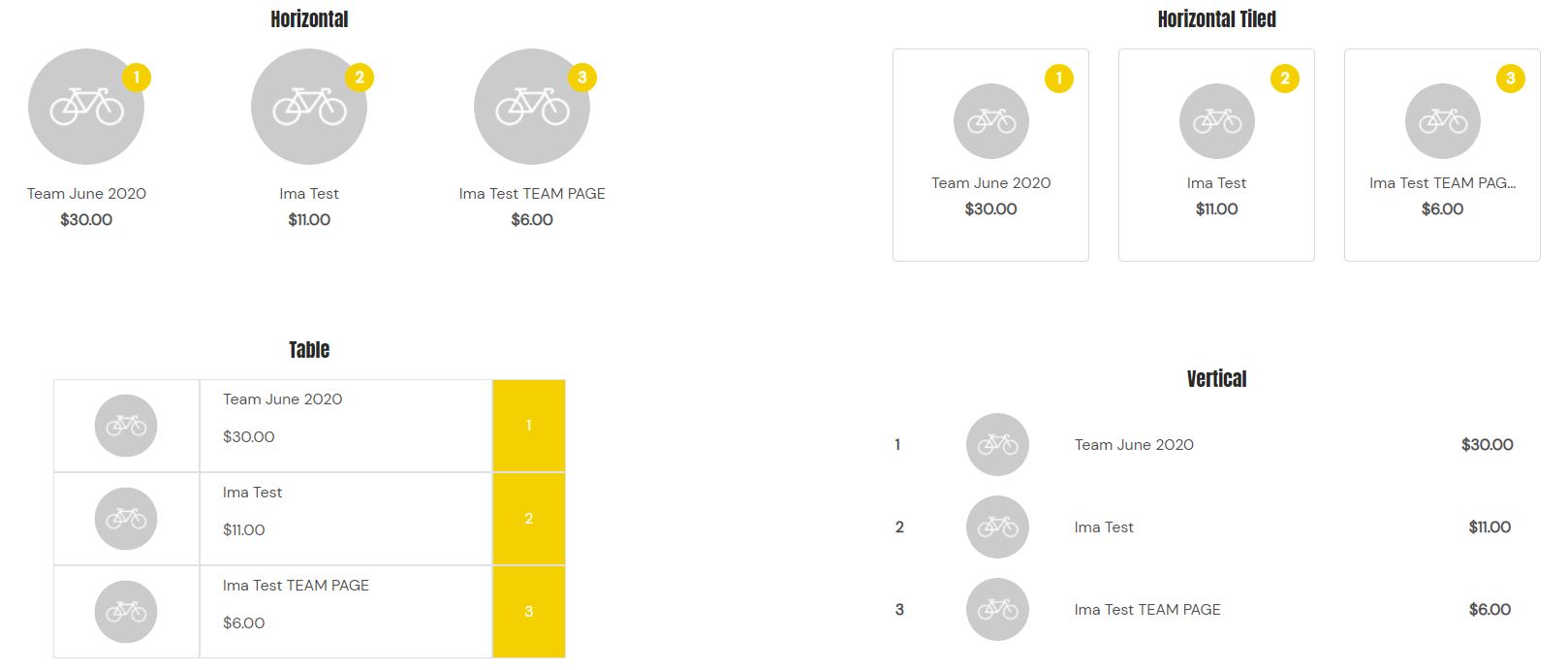Image resolution: width=1568 pixels, height=670 pixels.
Task: Click Ima Test avatar in Horizontal Tiled card
Action: tap(1217, 121)
